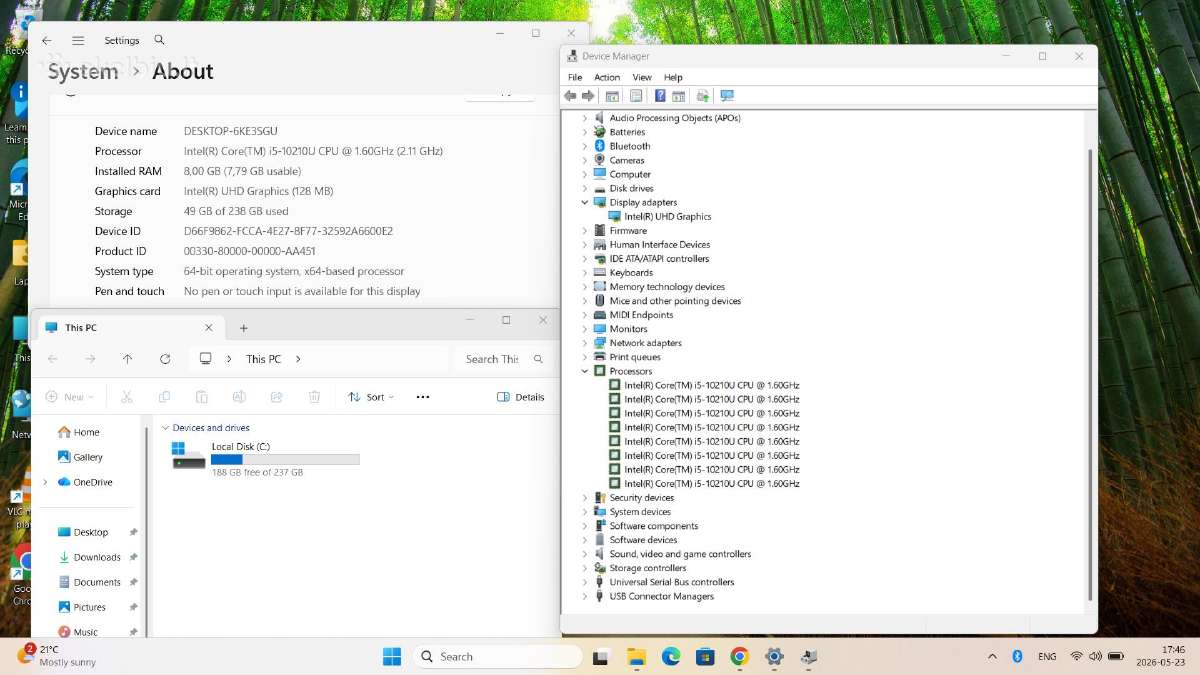Click the Settings gear icon on taskbar

point(774,656)
